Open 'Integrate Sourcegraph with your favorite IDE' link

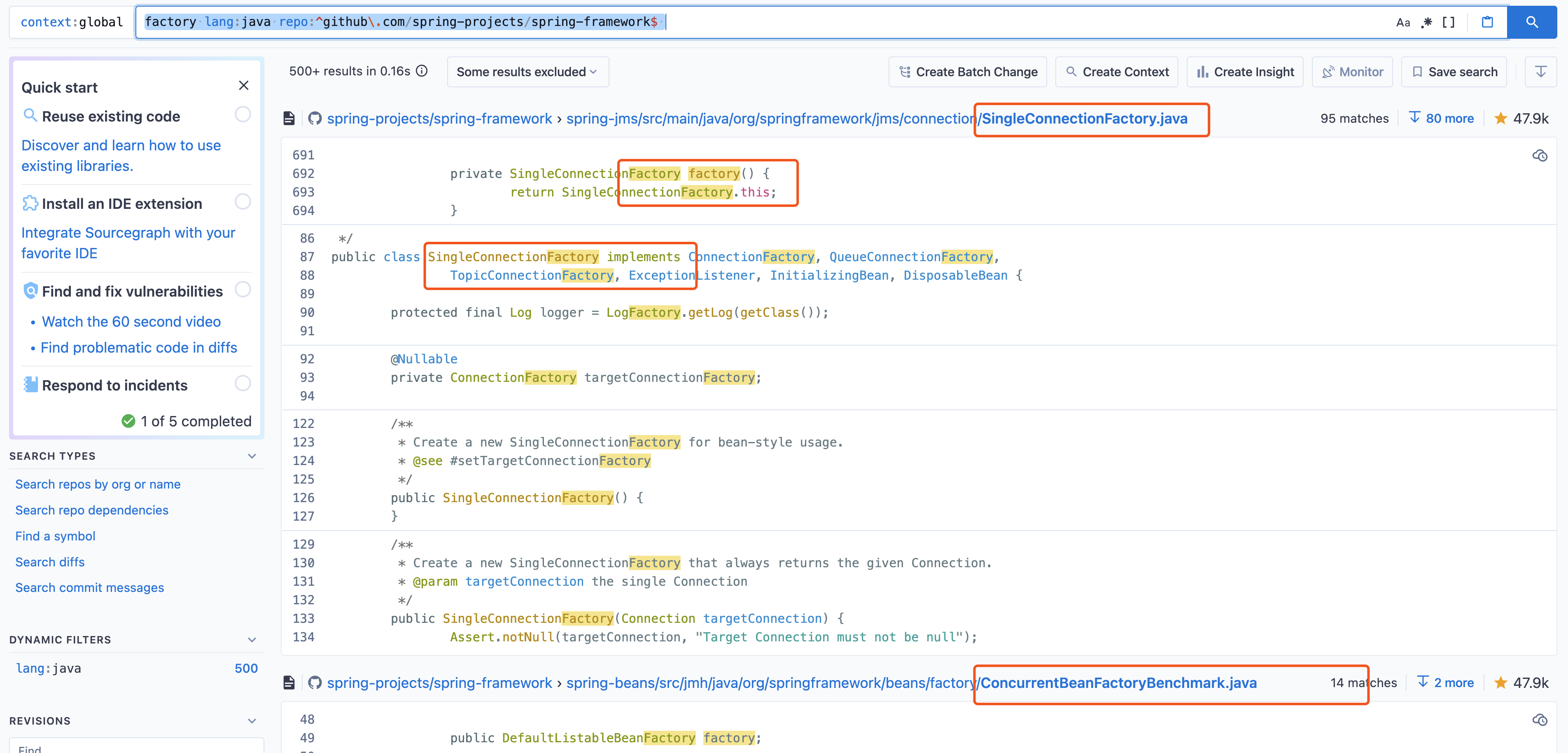click(128, 243)
